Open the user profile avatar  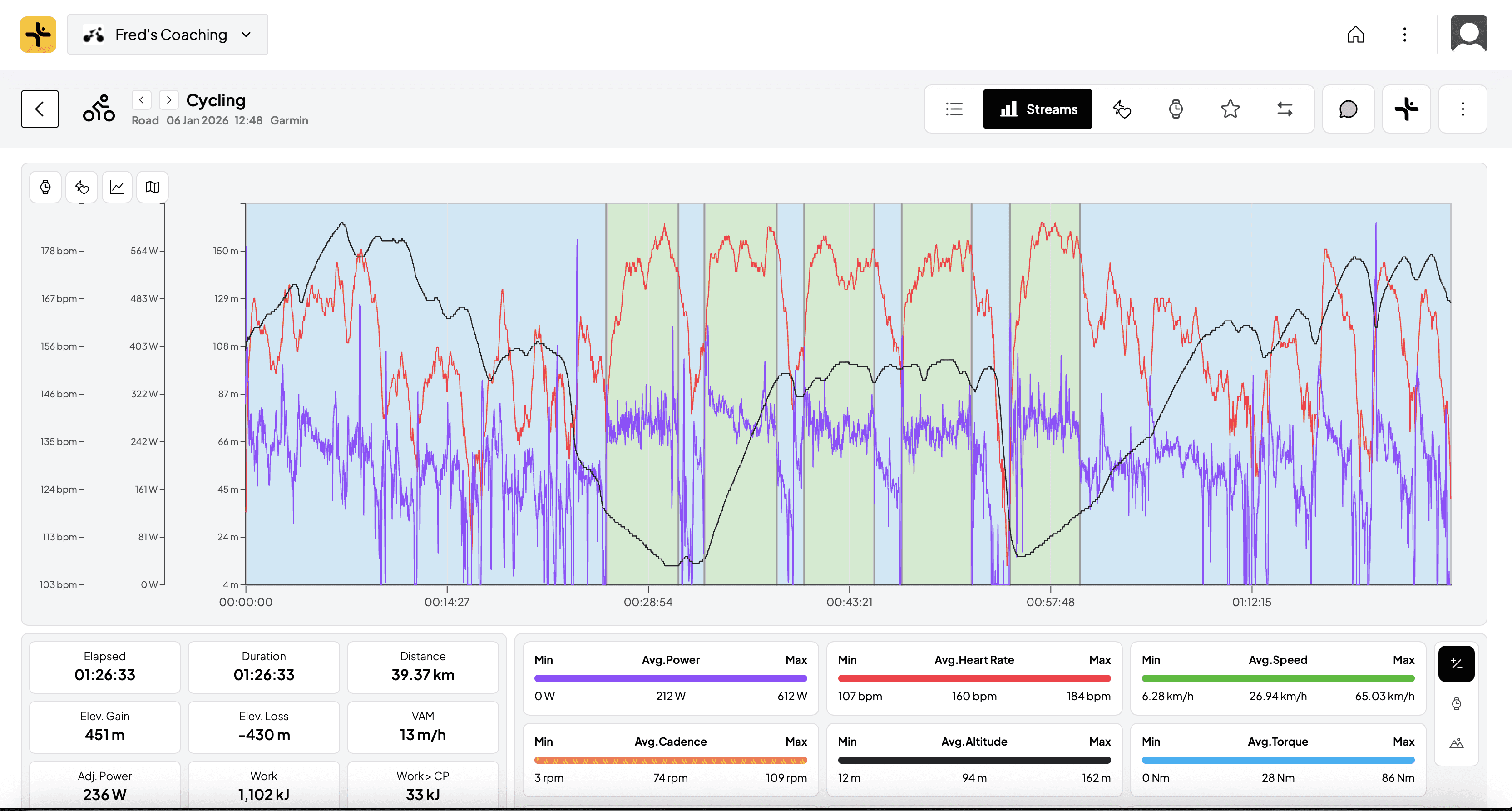coord(1468,35)
